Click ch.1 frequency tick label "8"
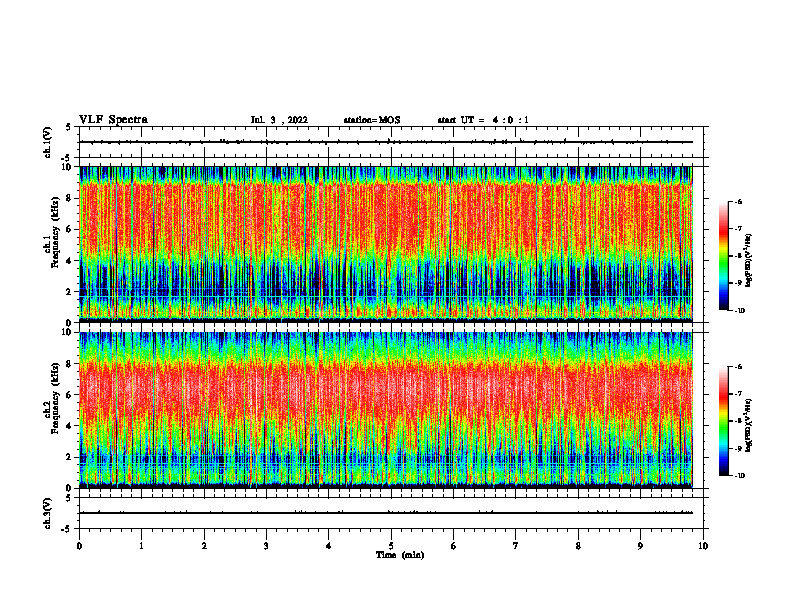The height and width of the screenshot is (612, 792). [70, 198]
